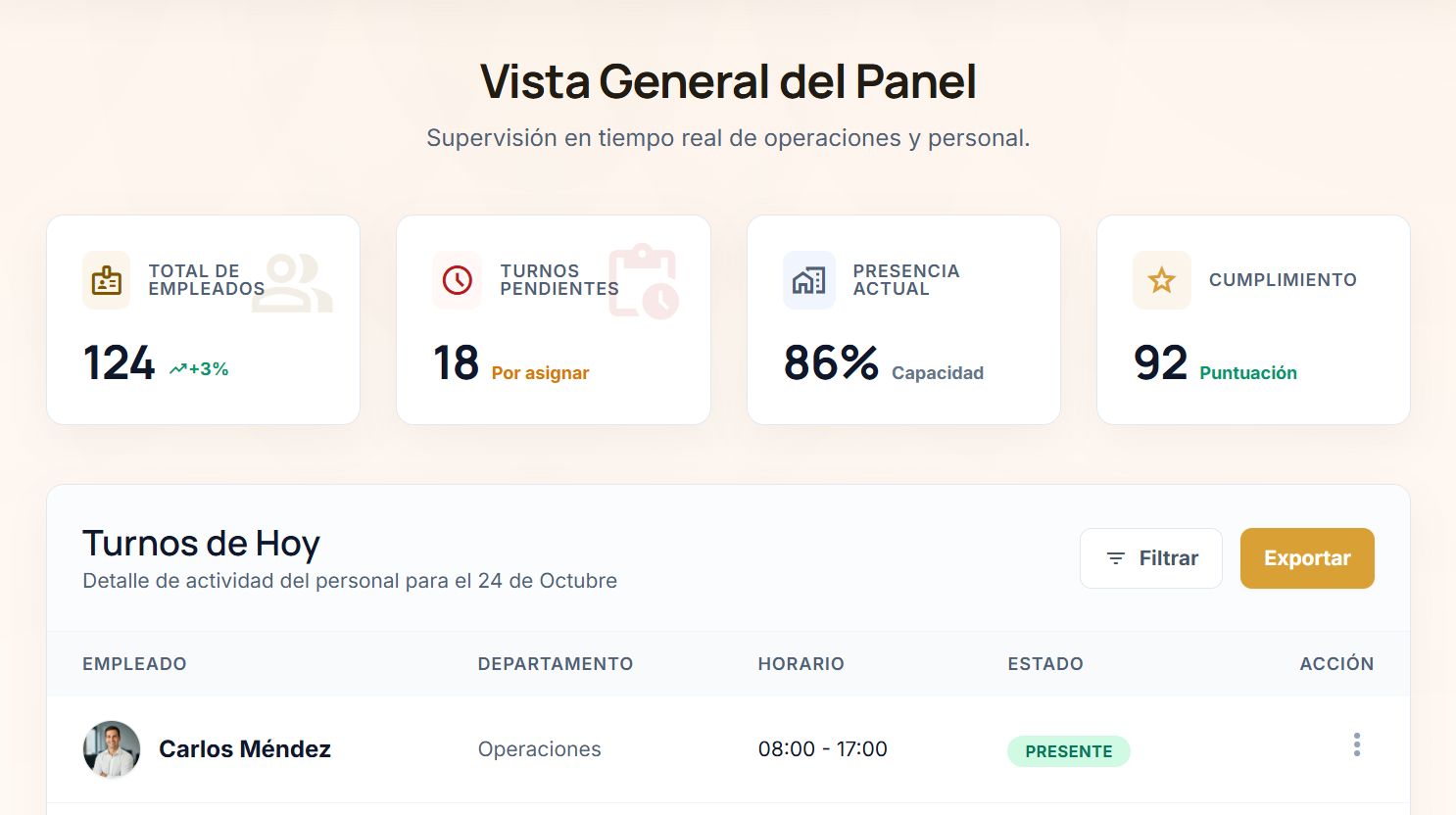Sort by the EMPLEADO column header
Viewport: 1456px width, 815px height.
tap(134, 664)
